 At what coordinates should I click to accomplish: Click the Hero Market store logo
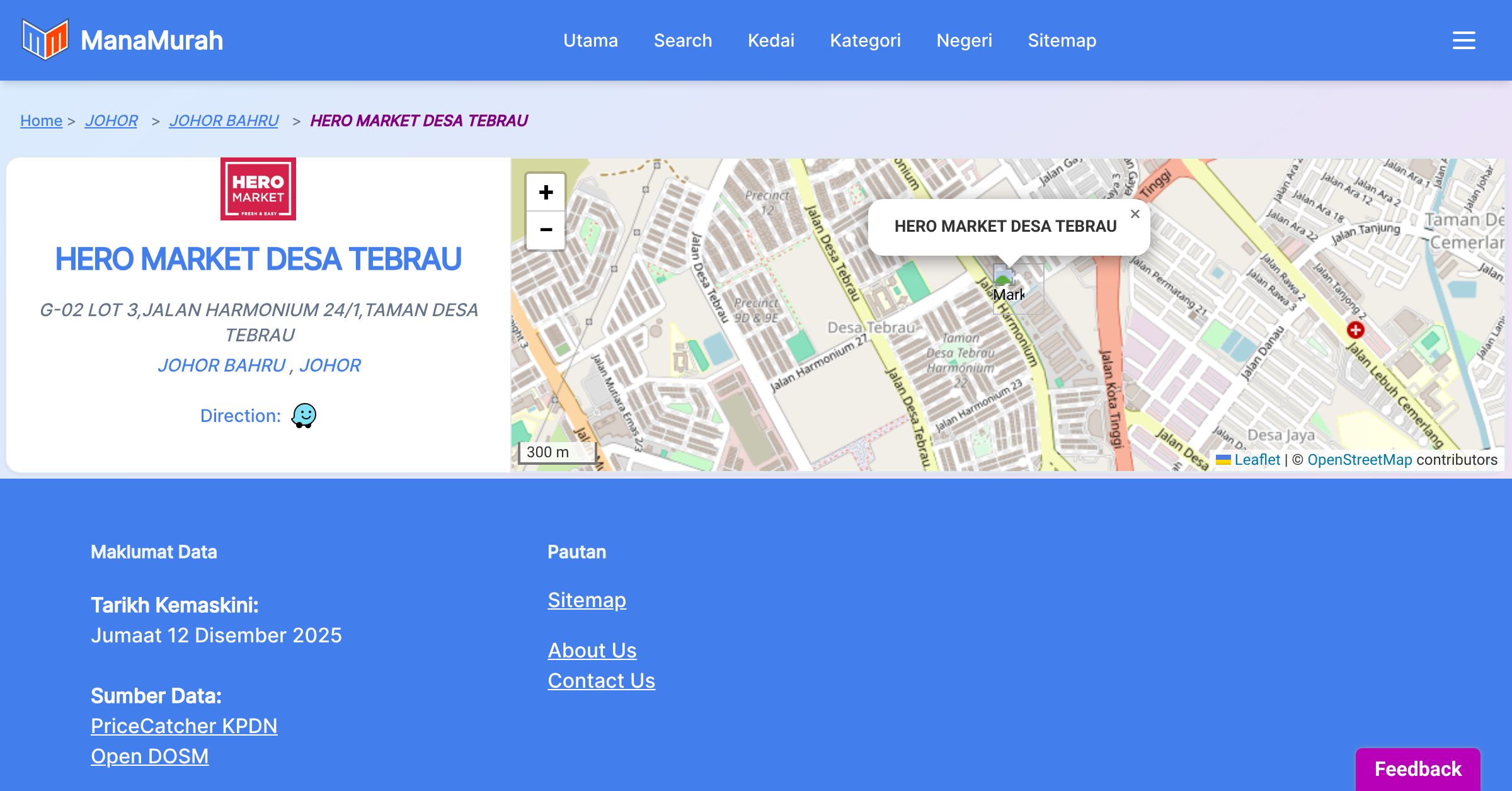pos(258,189)
